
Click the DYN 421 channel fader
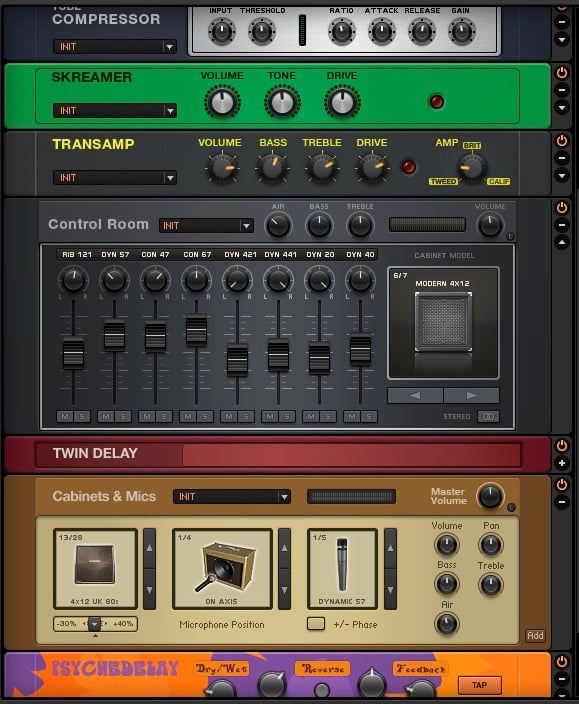pos(237,361)
